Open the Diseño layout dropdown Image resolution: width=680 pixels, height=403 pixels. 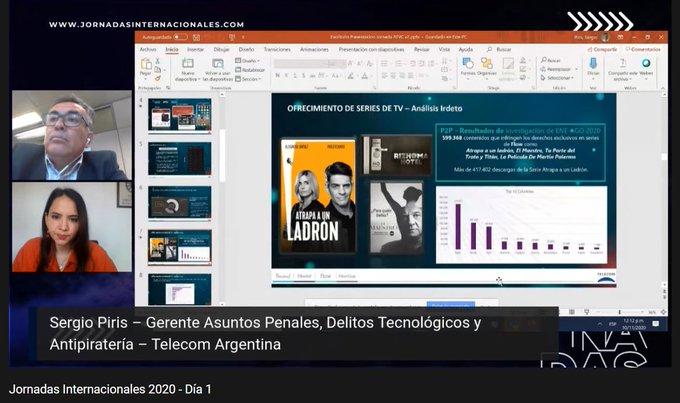pyautogui.click(x=247, y=61)
